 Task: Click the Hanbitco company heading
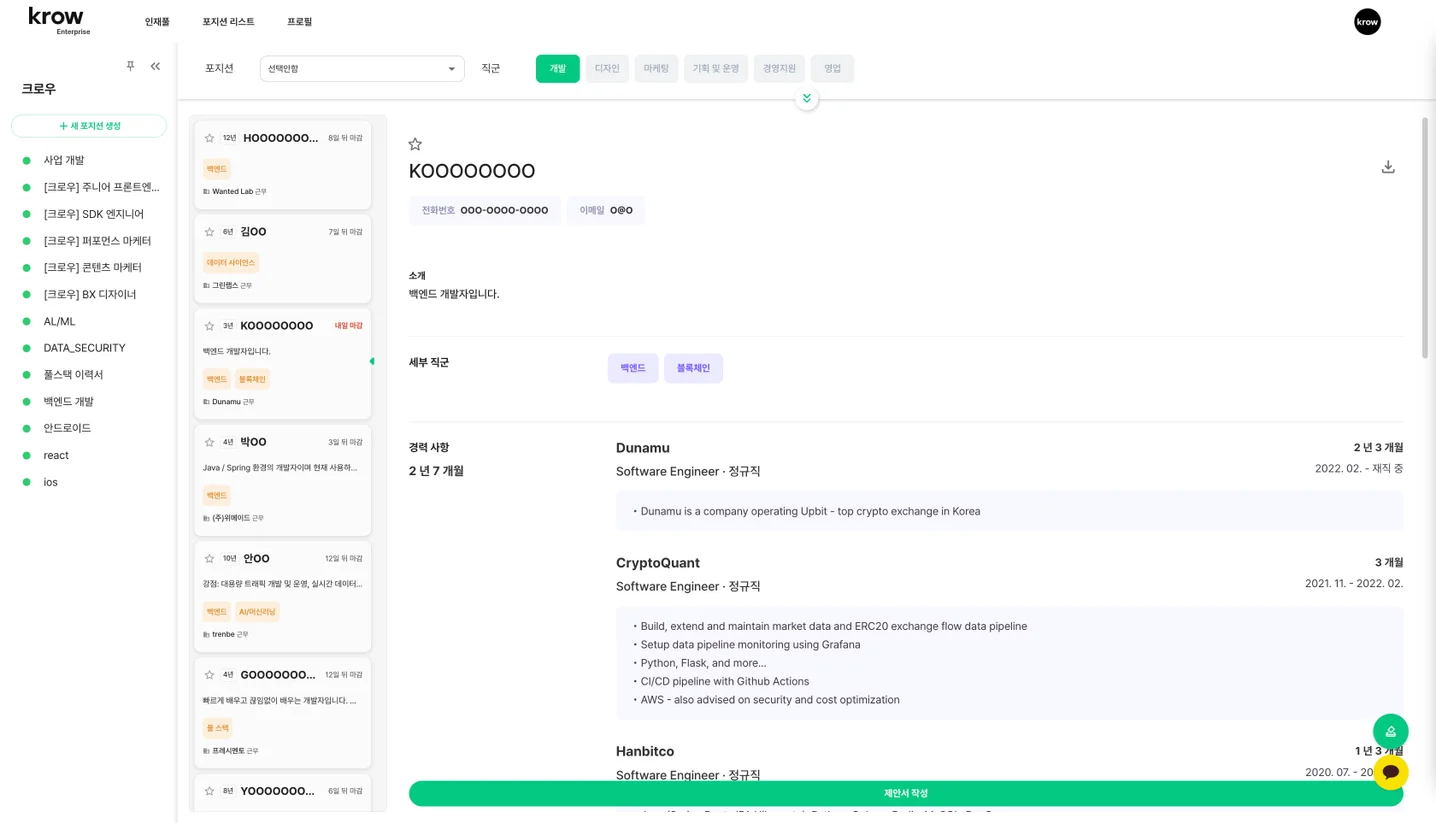click(x=645, y=751)
